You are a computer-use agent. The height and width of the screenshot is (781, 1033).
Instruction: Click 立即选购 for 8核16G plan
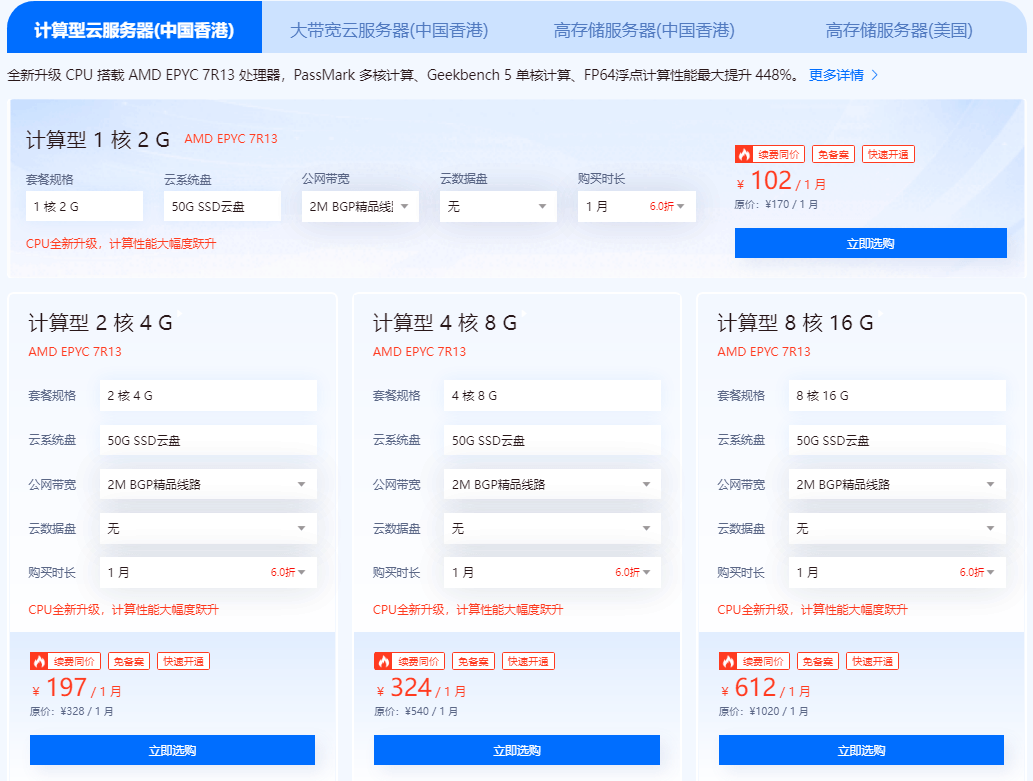coord(861,750)
